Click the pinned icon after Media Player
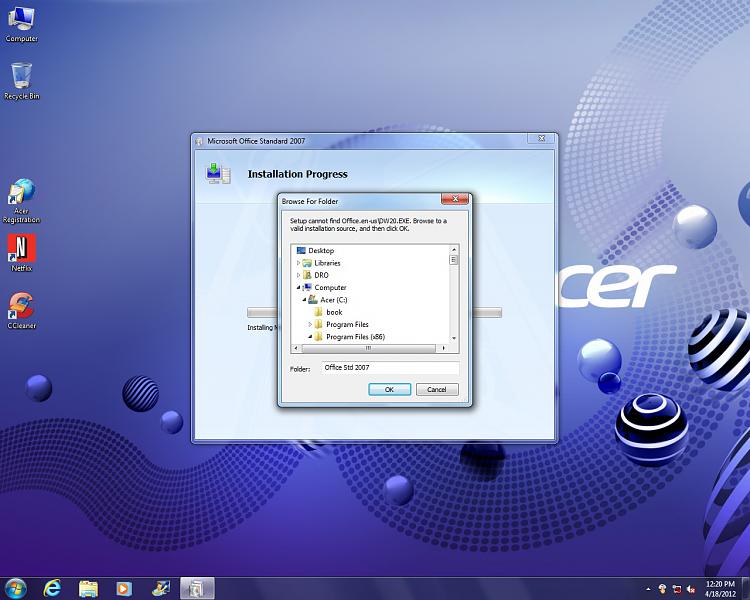Image resolution: width=750 pixels, height=600 pixels. (160, 588)
